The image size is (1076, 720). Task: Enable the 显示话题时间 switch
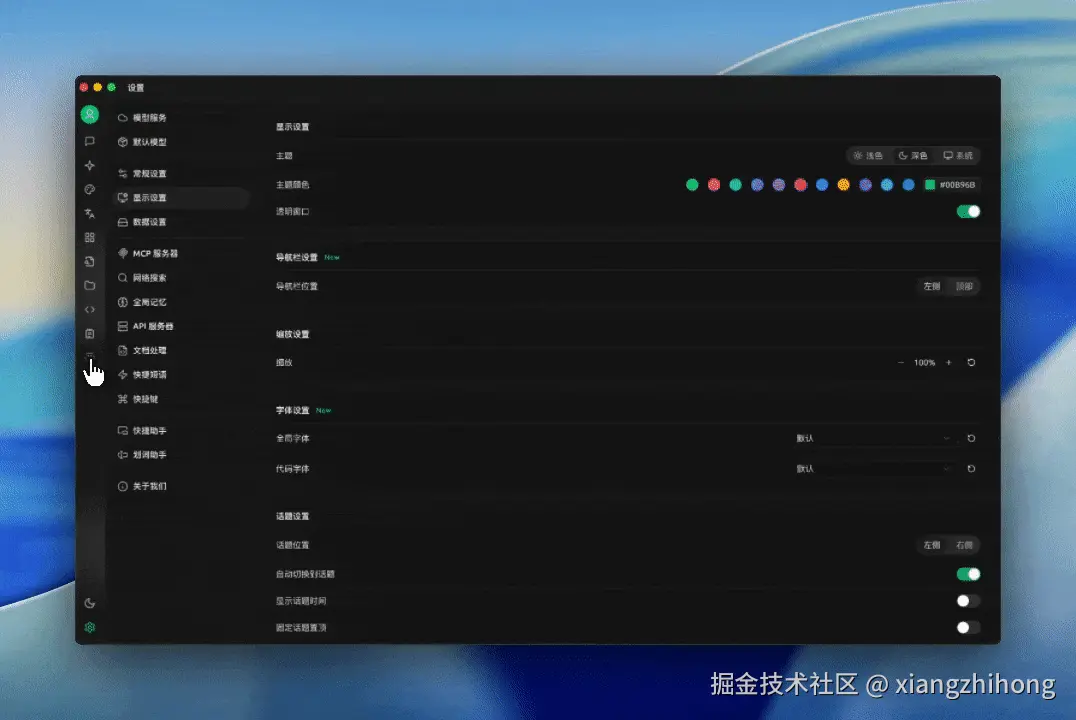966,600
